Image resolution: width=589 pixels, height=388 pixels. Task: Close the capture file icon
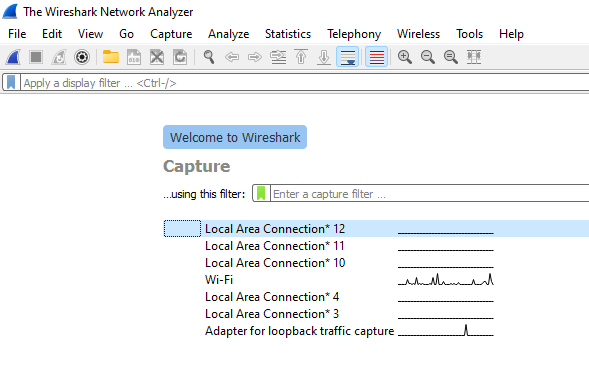click(157, 57)
